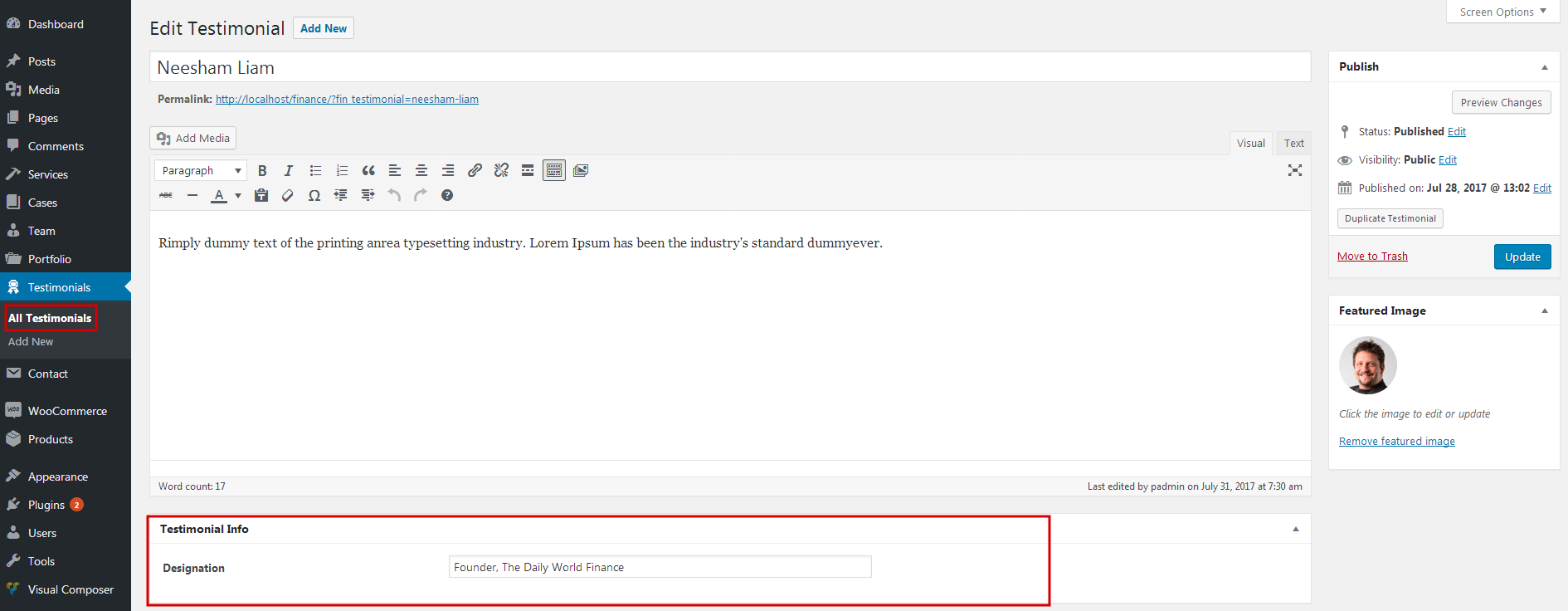Viewport: 1568px width, 611px height.
Task: Open Dashboard in the sidebar
Action: point(66,24)
